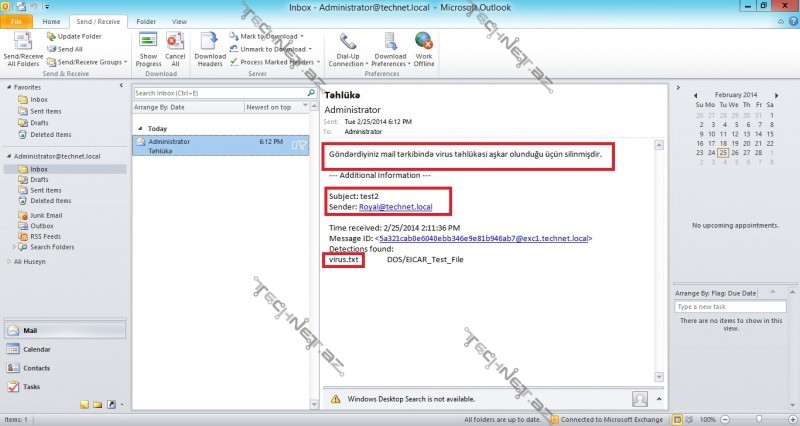Viewport: 800px width, 426px height.
Task: Switch to the Folder ribbon tab
Action: 146,21
